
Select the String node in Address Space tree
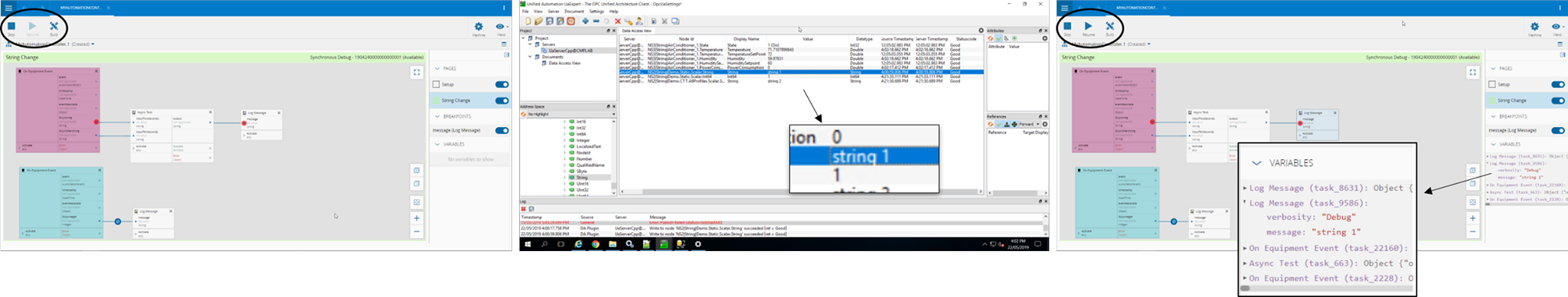[x=582, y=178]
